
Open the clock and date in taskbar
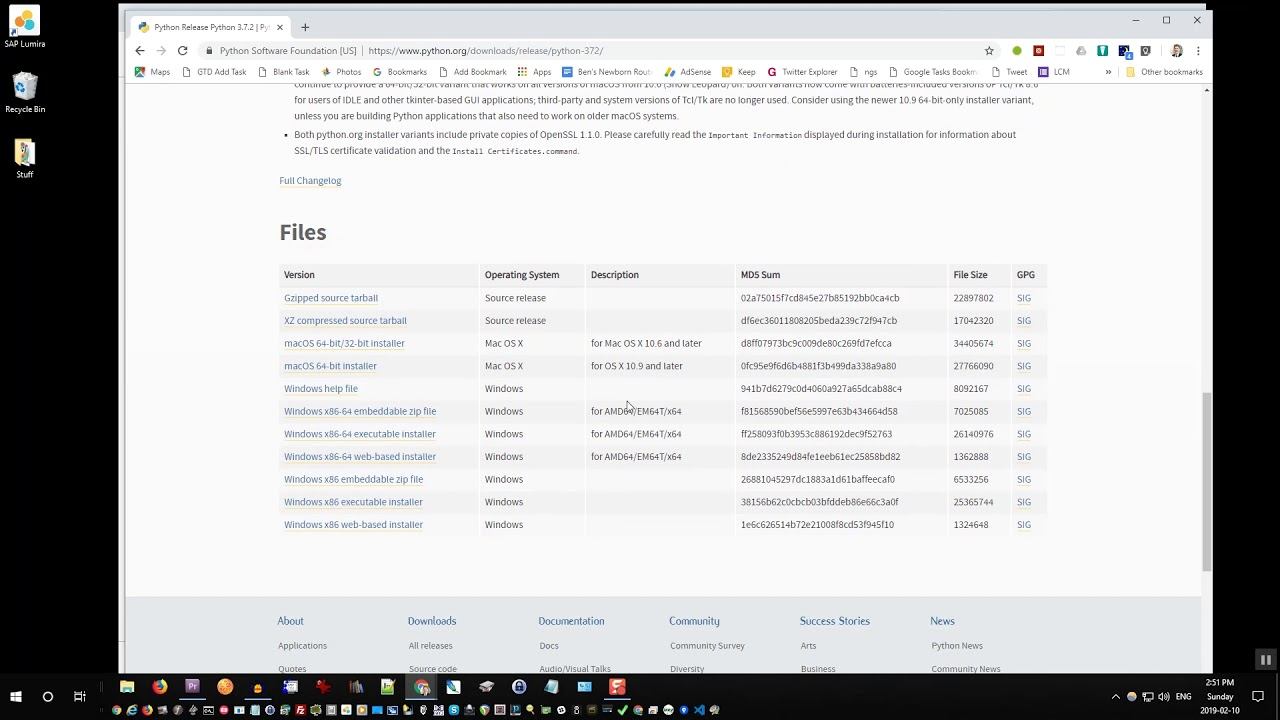(x=1220, y=696)
